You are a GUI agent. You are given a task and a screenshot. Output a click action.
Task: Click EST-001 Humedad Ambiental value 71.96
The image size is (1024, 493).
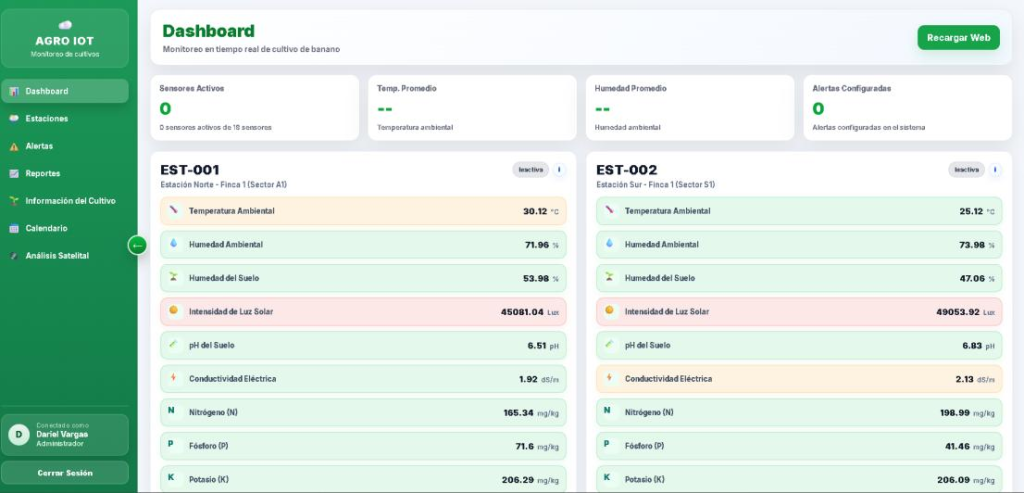click(537, 245)
